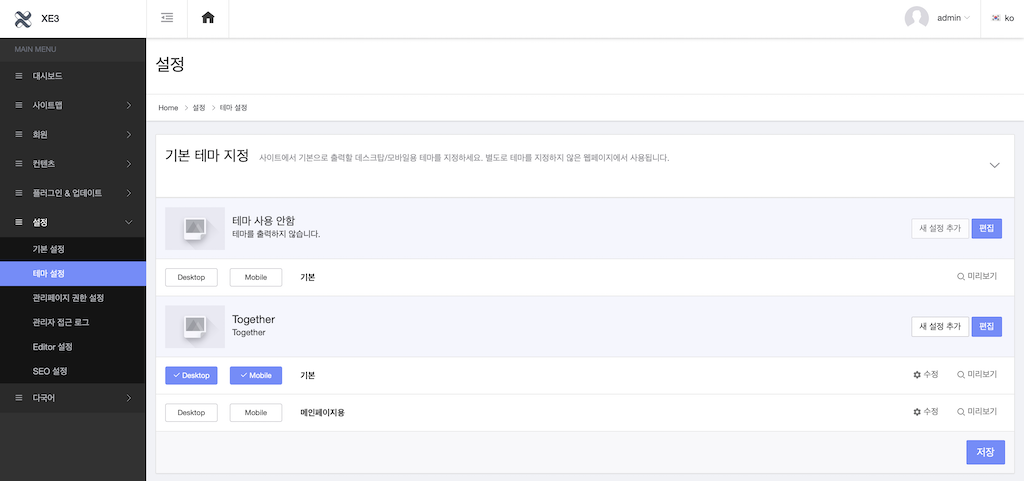Expand the 사이트맵 sidebar menu
The height and width of the screenshot is (481, 1024).
tap(128, 105)
